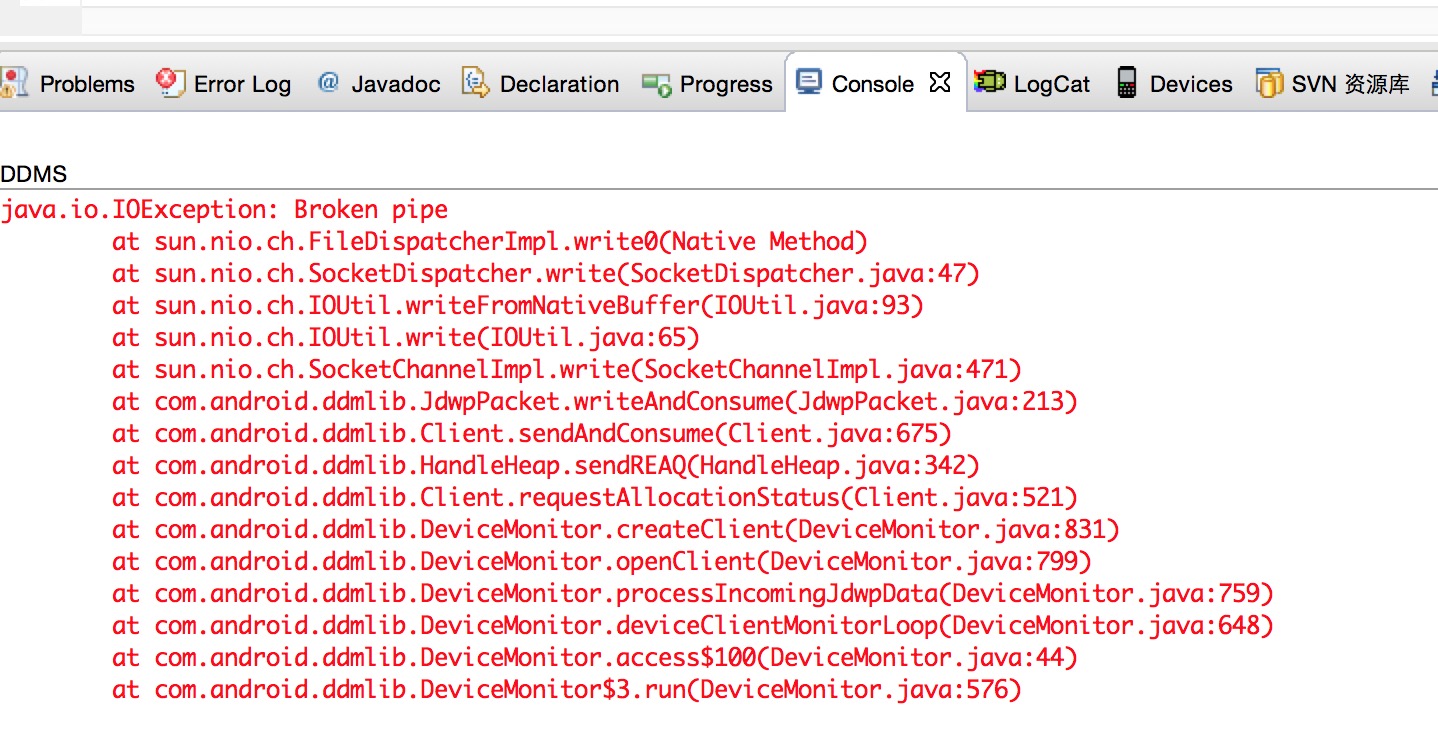Click the Declaration document icon
The height and width of the screenshot is (734, 1438).
pyautogui.click(x=475, y=83)
